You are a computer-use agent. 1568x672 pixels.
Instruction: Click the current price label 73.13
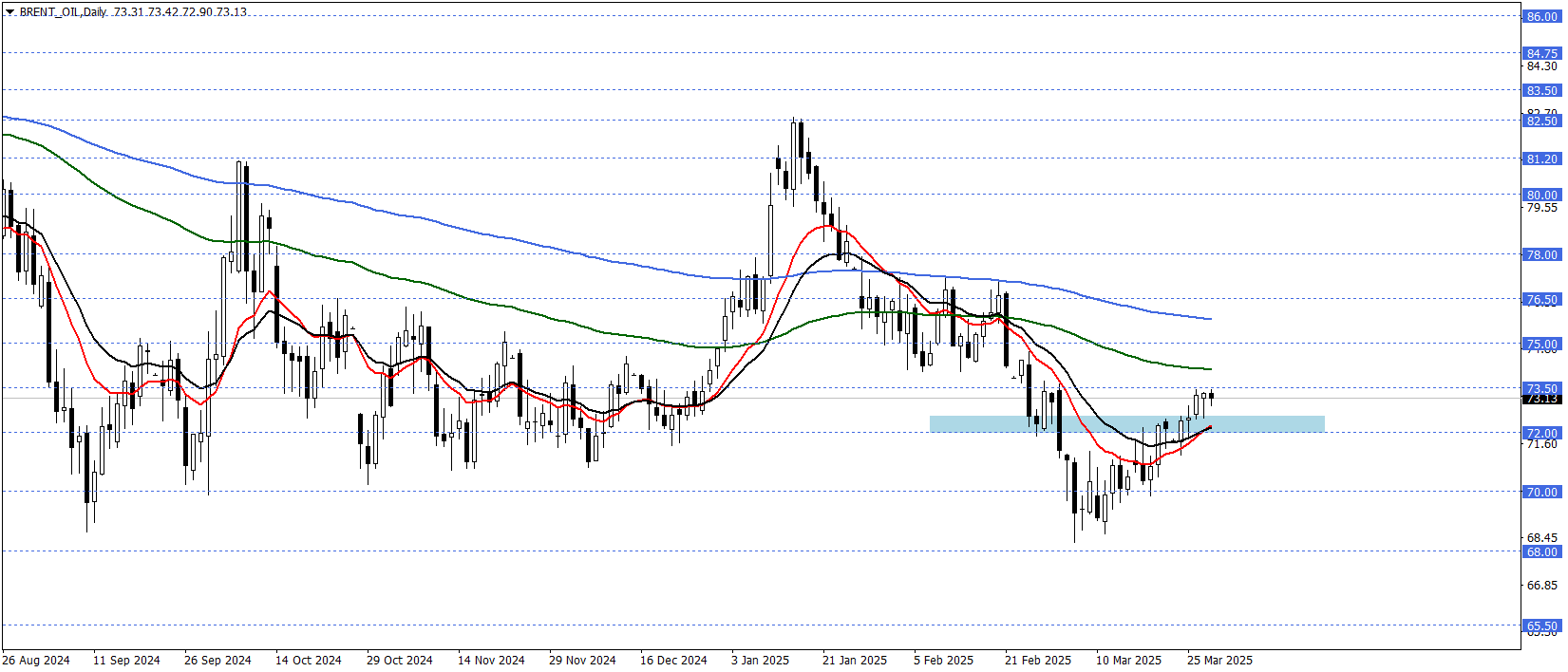1542,399
